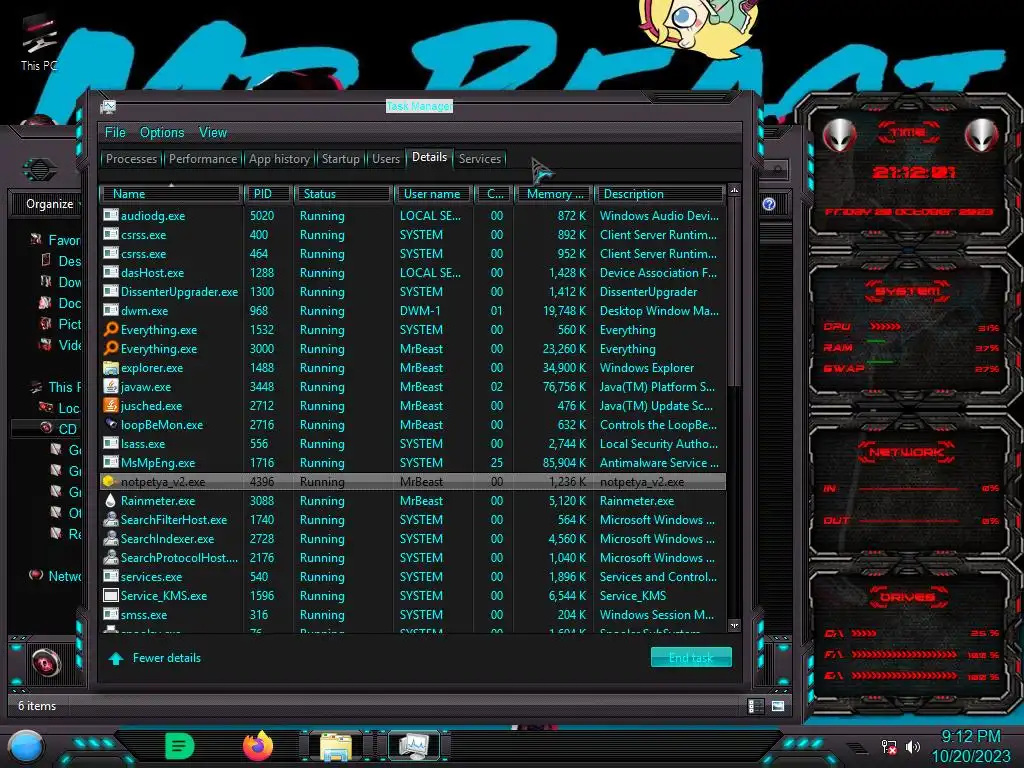Select the lsass.exe process row
The image size is (1024, 768).
(413, 443)
